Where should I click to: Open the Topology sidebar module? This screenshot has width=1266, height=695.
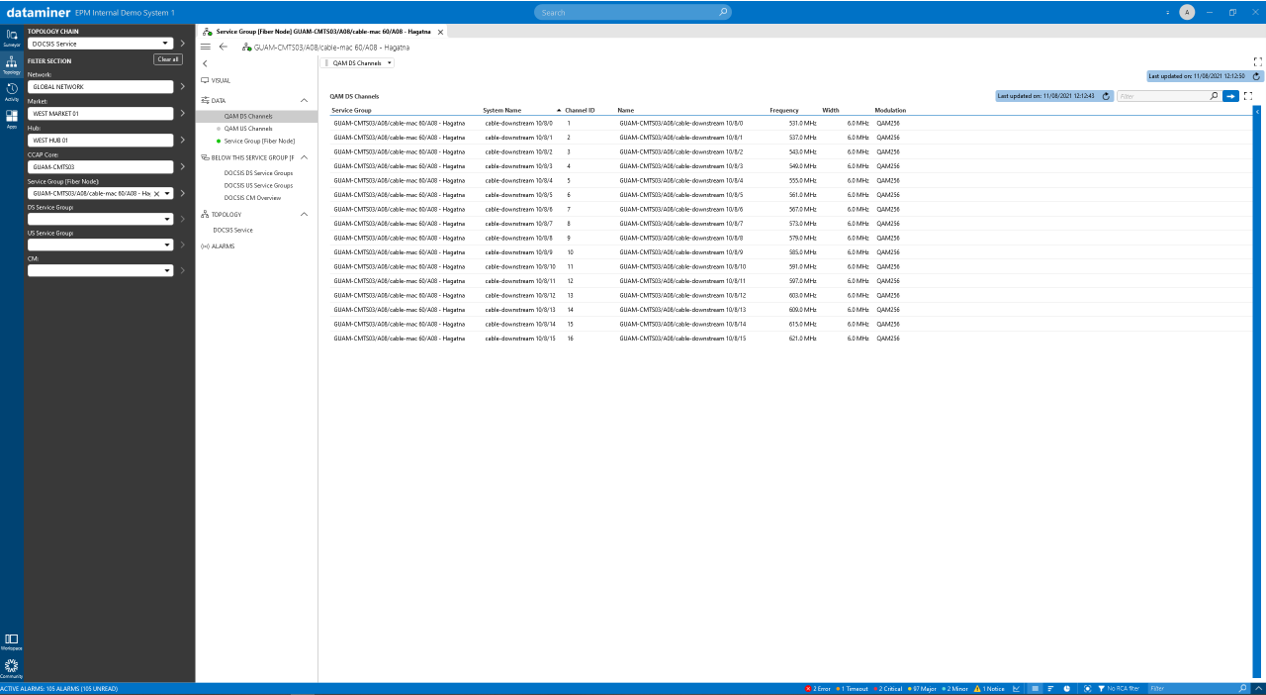12,64
